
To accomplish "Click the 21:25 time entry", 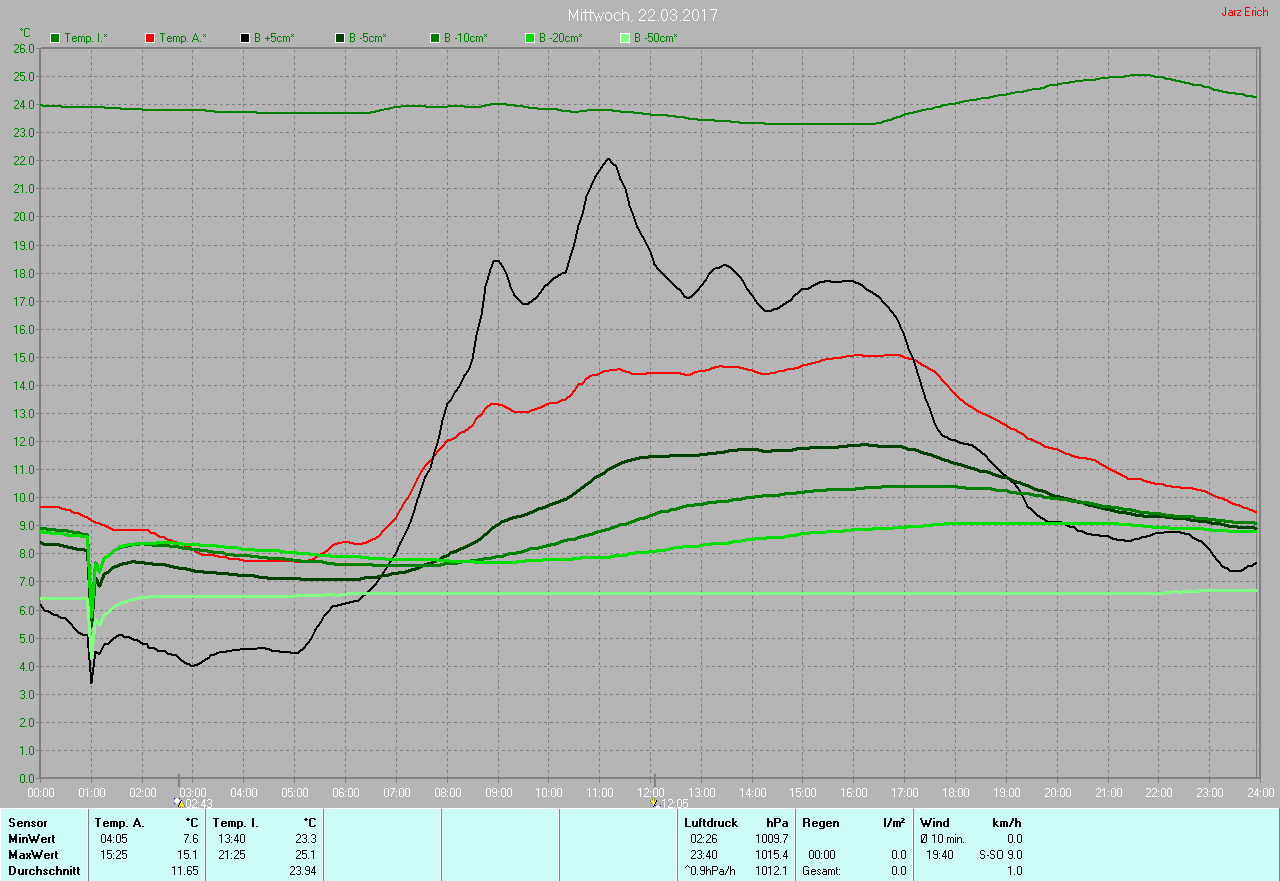I will (x=231, y=855).
